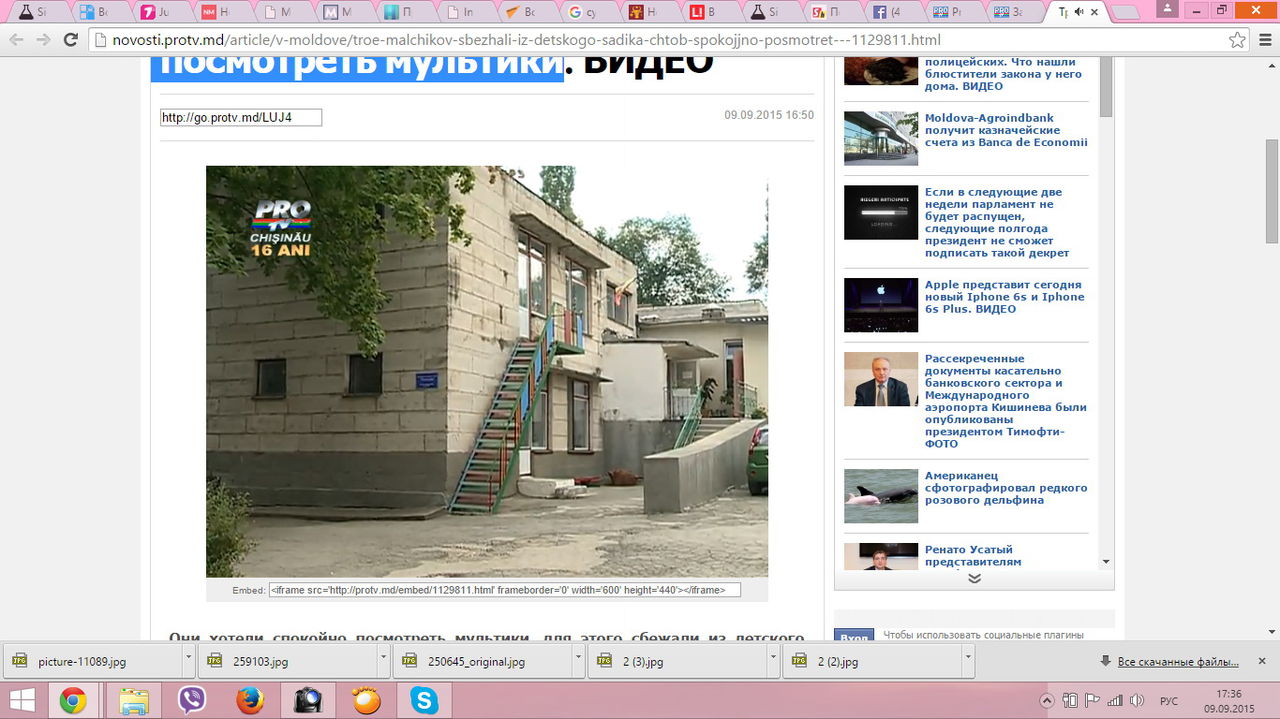Click the Вход login button

pyautogui.click(x=854, y=636)
